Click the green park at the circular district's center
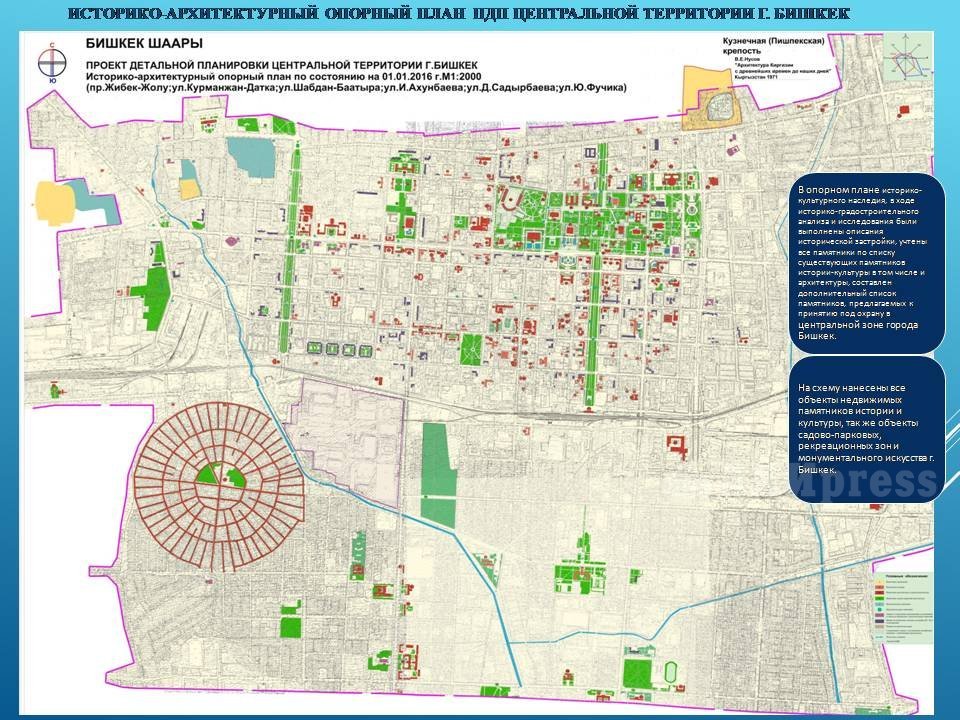 pyautogui.click(x=221, y=475)
